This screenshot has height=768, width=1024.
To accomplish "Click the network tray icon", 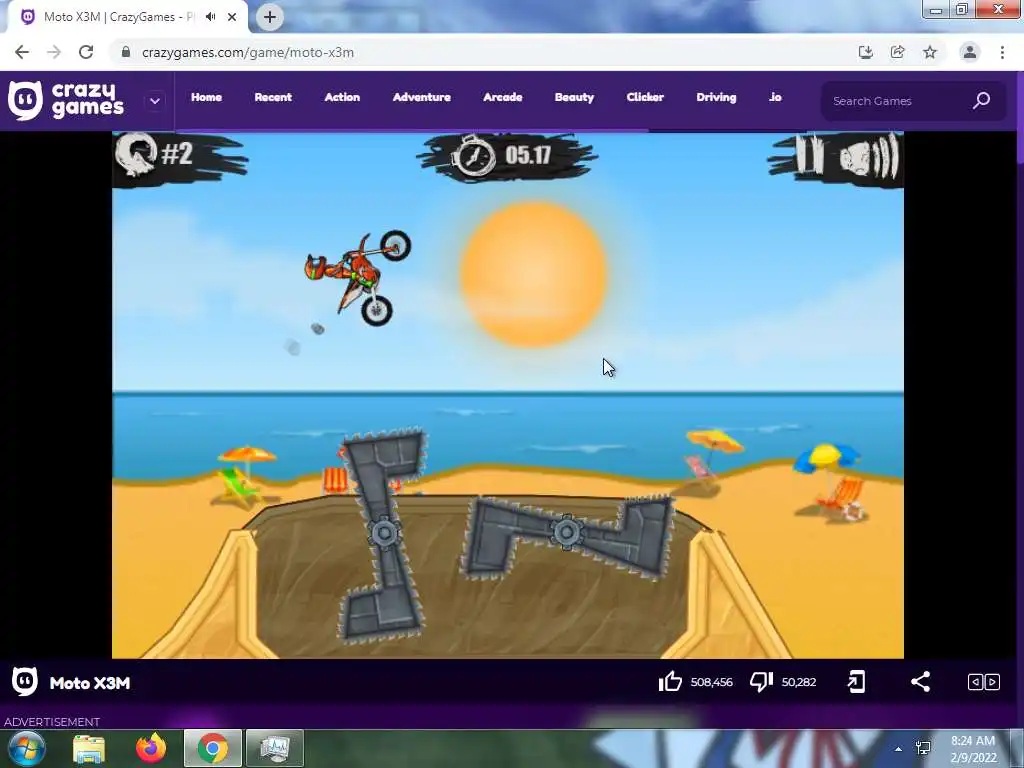I will coord(923,748).
